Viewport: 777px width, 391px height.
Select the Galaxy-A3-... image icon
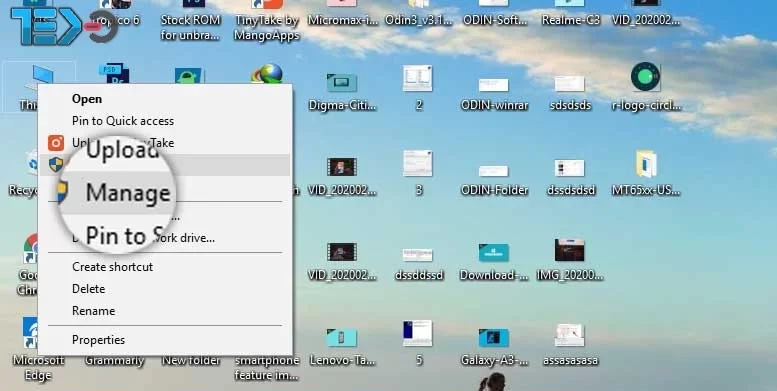coord(494,337)
